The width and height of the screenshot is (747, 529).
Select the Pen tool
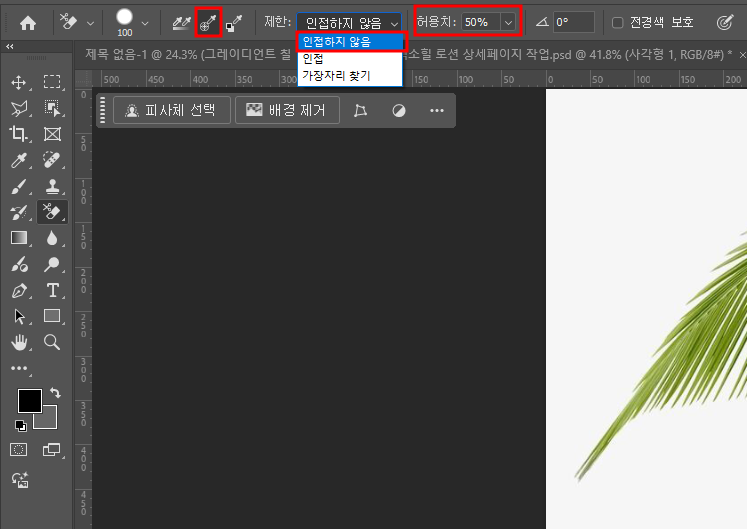point(19,290)
